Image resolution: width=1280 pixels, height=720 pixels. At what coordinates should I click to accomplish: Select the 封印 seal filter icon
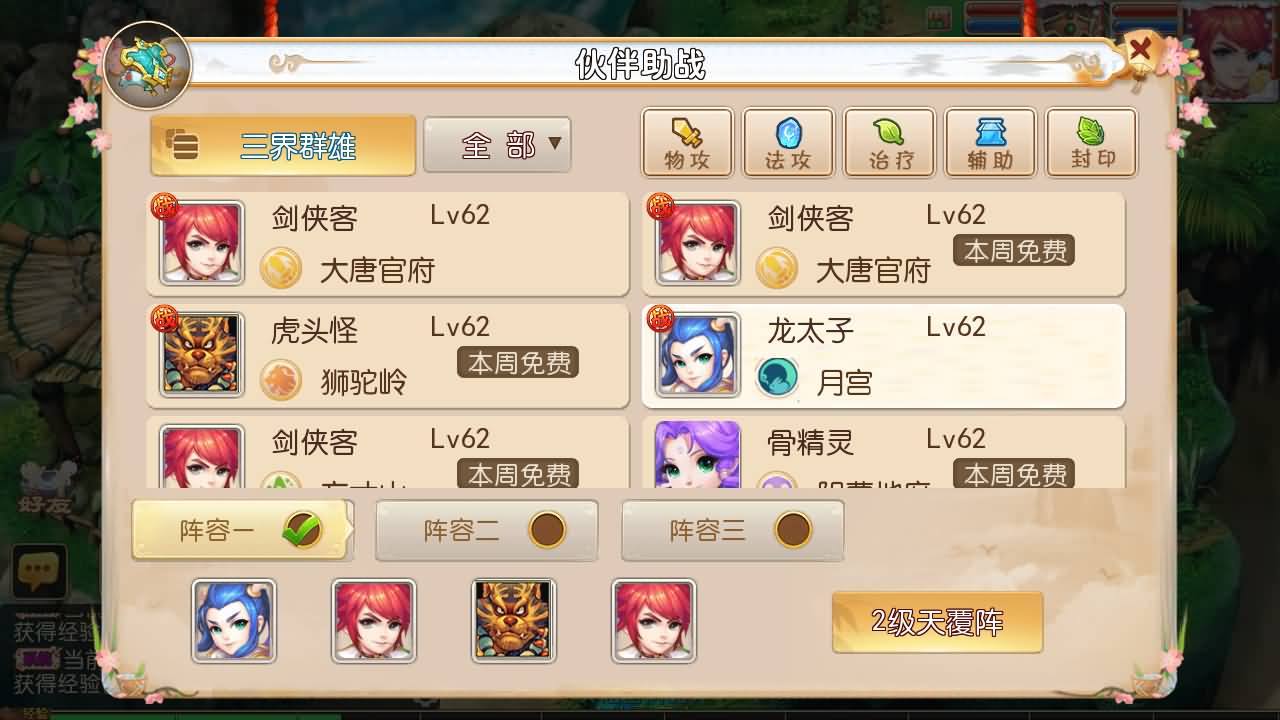tap(1091, 143)
